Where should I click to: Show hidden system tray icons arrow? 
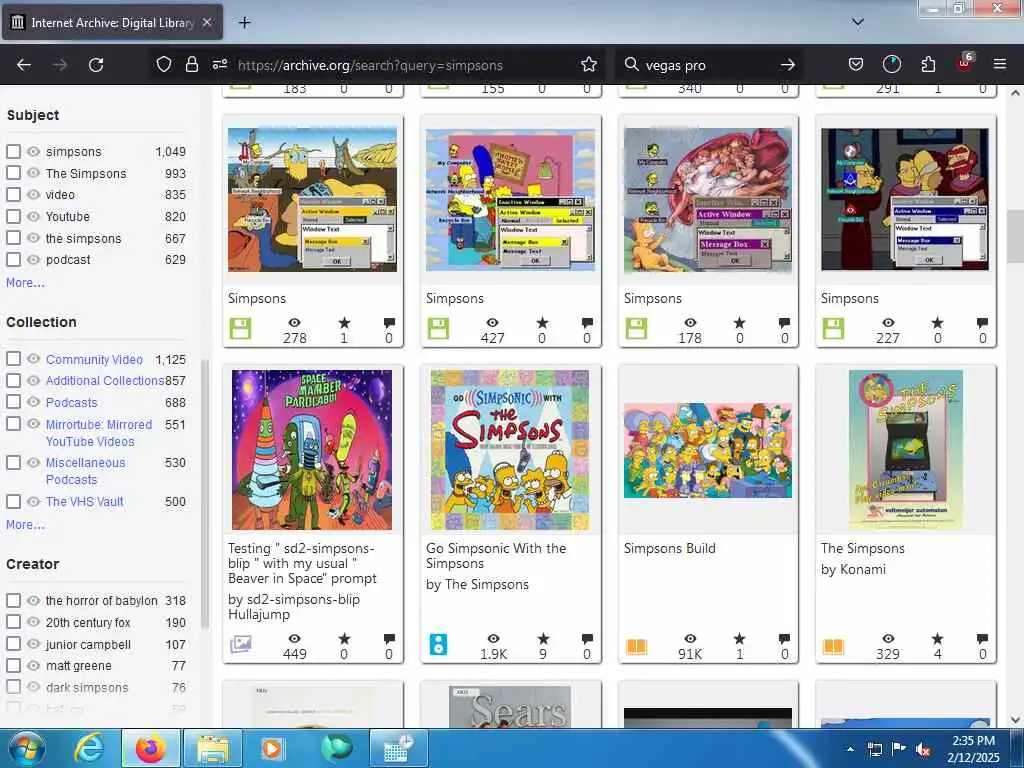[x=850, y=750]
